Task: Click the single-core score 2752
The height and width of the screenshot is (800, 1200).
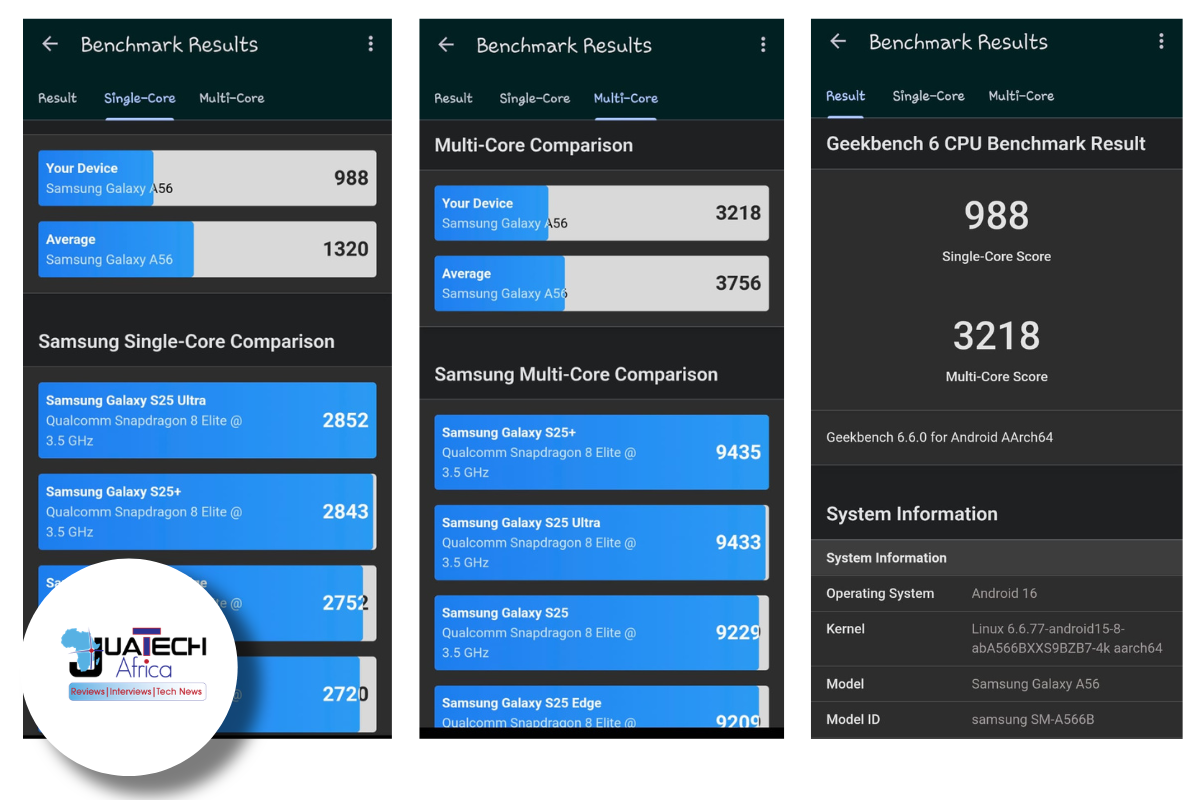Action: tap(346, 603)
